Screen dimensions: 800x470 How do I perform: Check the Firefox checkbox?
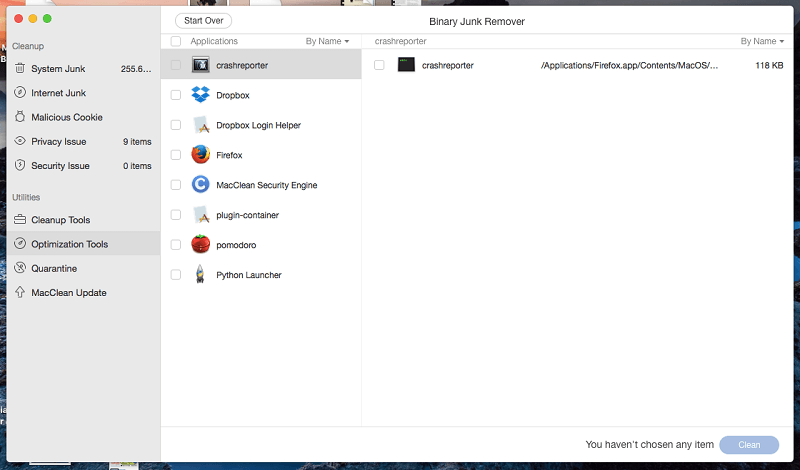click(176, 155)
